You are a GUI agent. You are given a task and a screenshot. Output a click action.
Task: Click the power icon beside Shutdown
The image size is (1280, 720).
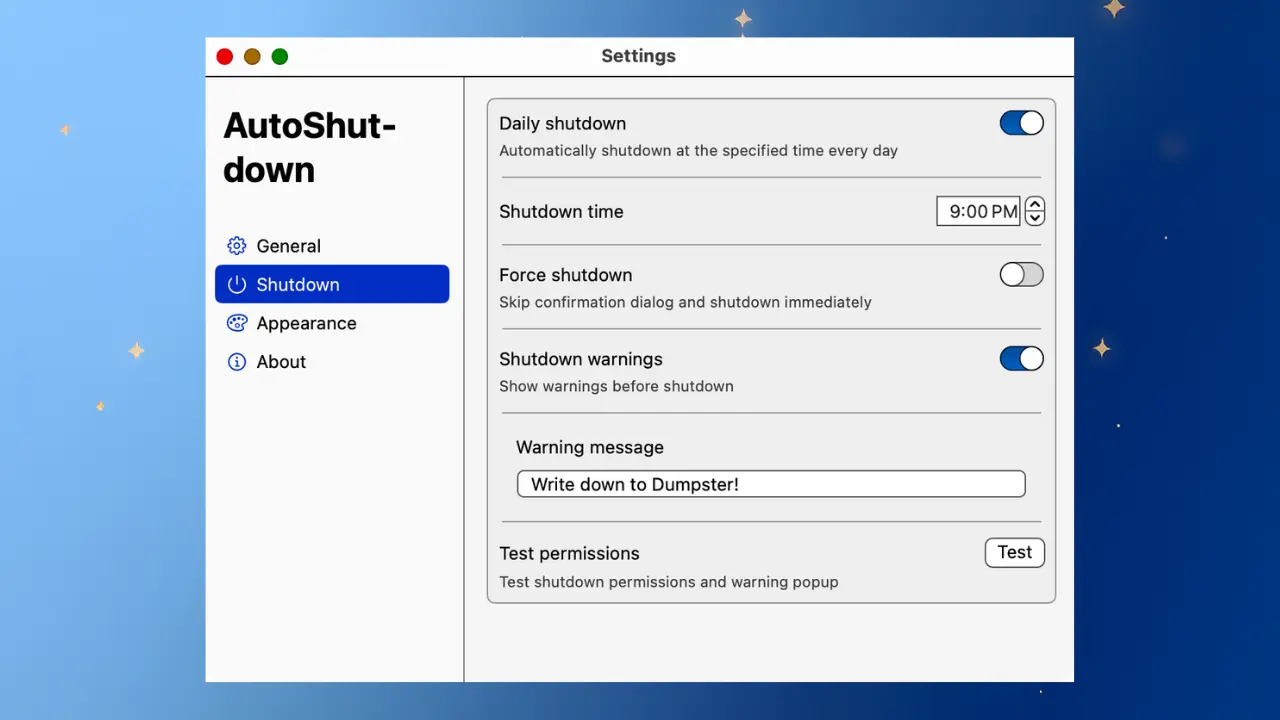[236, 284]
